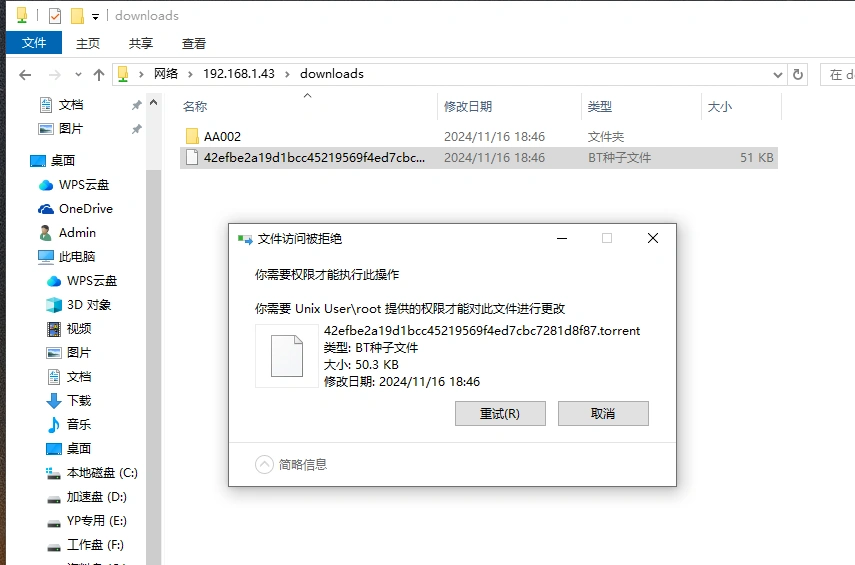Open the 3D 对象 folder
Screen dimensions: 855x565
click(88, 305)
